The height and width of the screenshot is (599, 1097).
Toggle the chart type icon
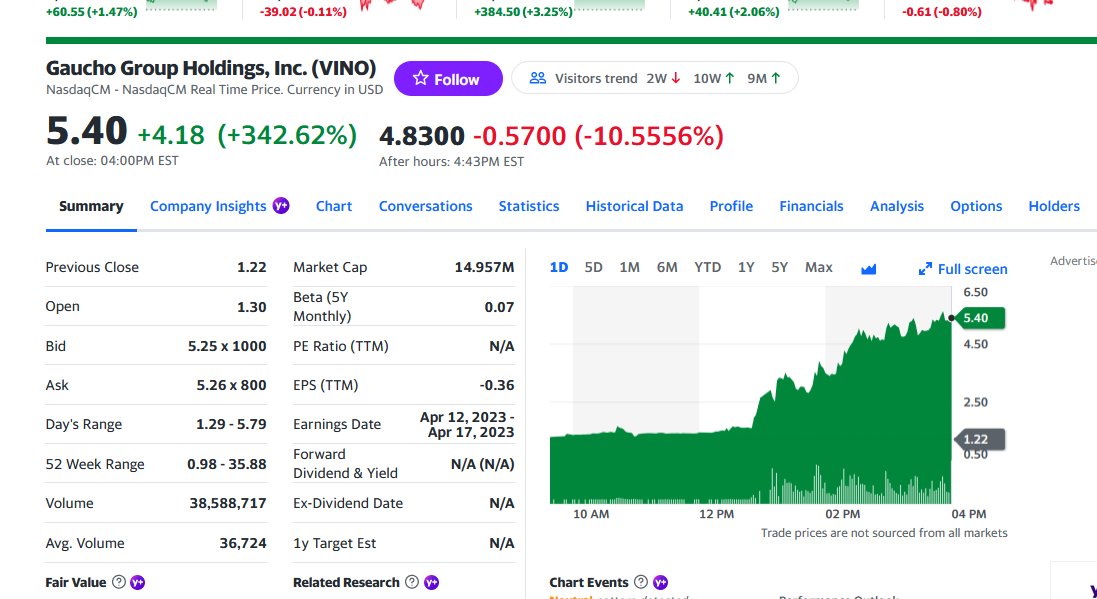pyautogui.click(x=868, y=269)
